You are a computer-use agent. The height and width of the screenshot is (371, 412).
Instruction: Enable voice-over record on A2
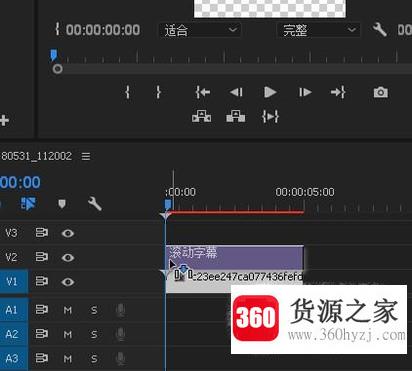coord(120,335)
